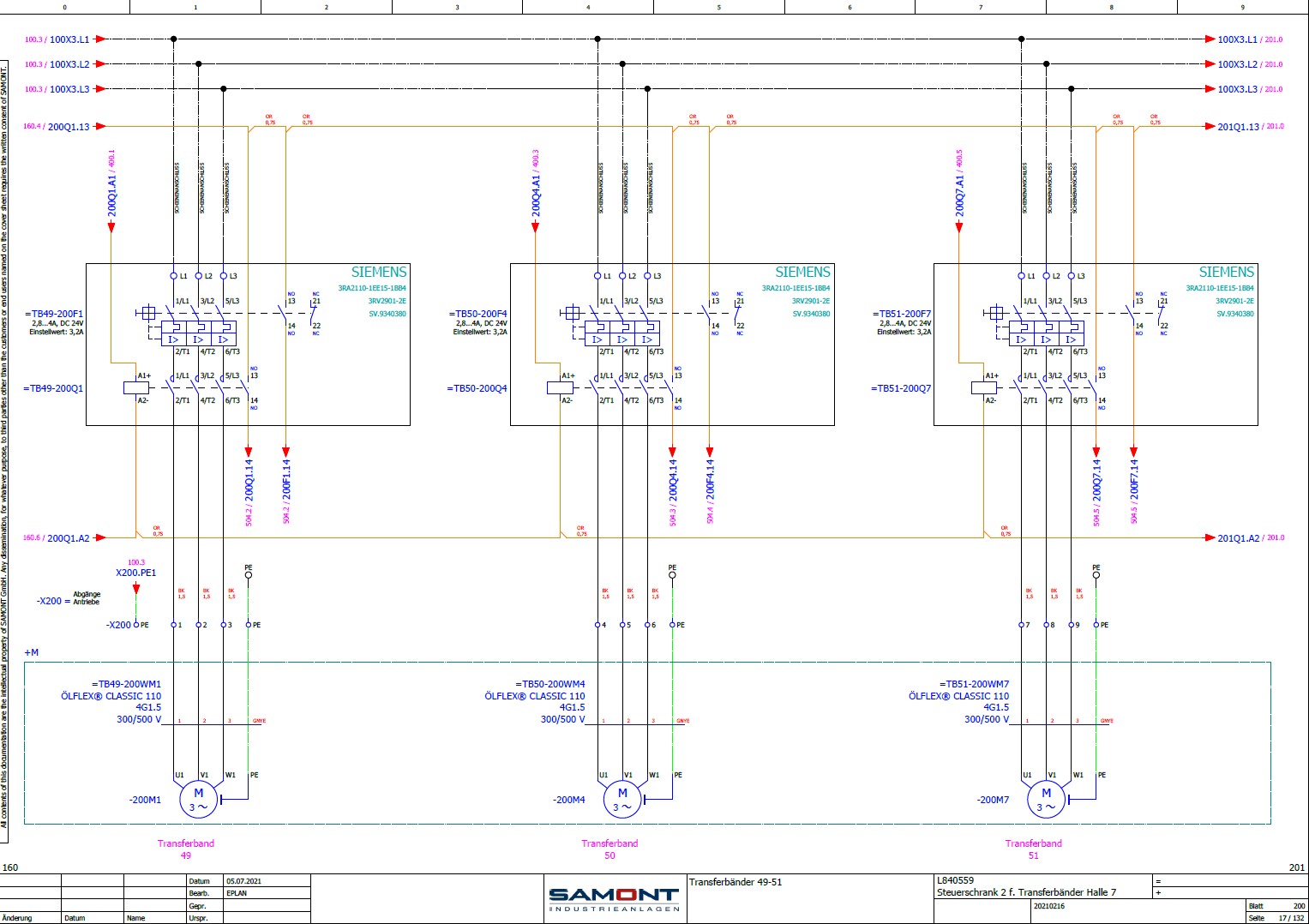Image resolution: width=1309 pixels, height=924 pixels.
Task: Select the contactor coil of =TB51-200Q7
Action: click(x=984, y=387)
